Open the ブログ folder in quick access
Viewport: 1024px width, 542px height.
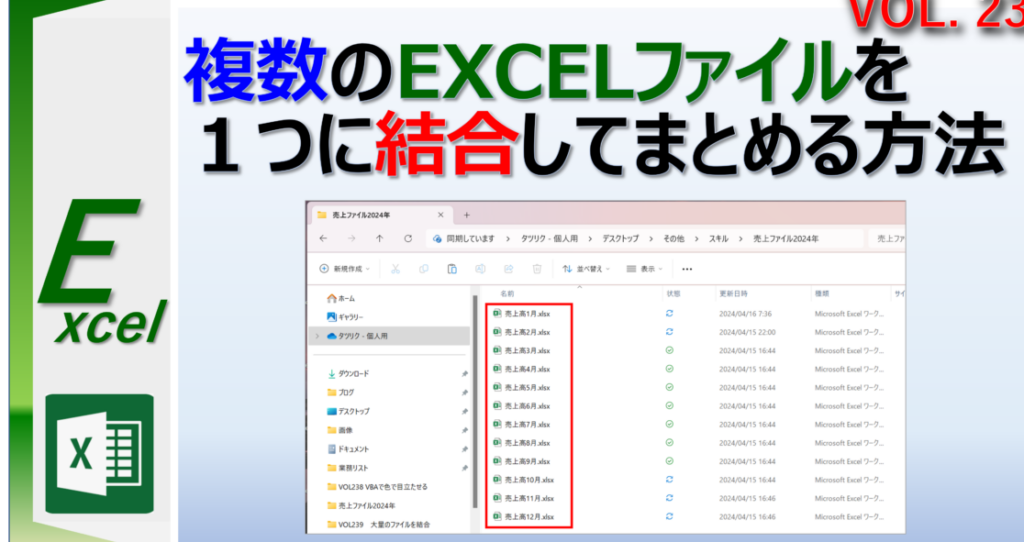click(x=340, y=393)
